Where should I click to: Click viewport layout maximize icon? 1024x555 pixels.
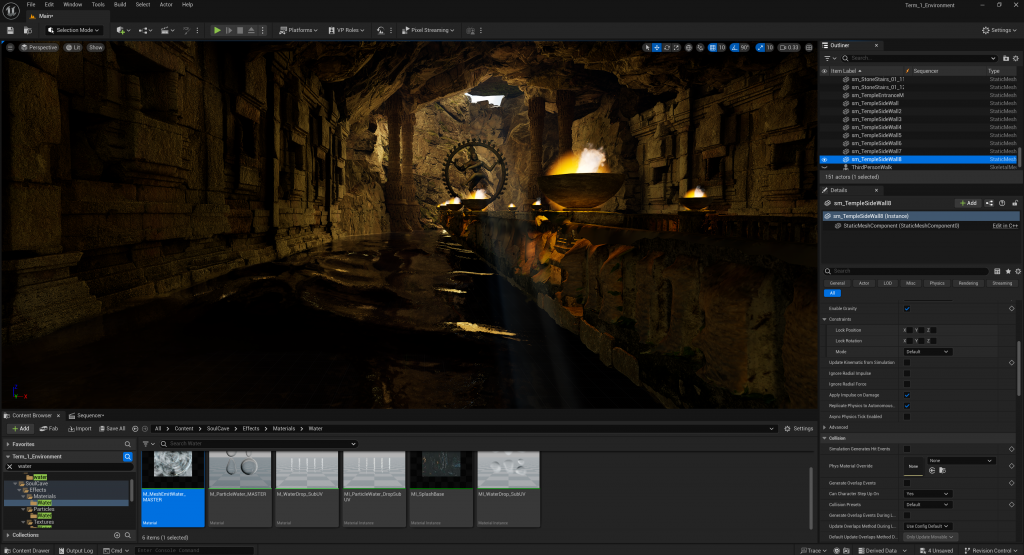click(809, 47)
